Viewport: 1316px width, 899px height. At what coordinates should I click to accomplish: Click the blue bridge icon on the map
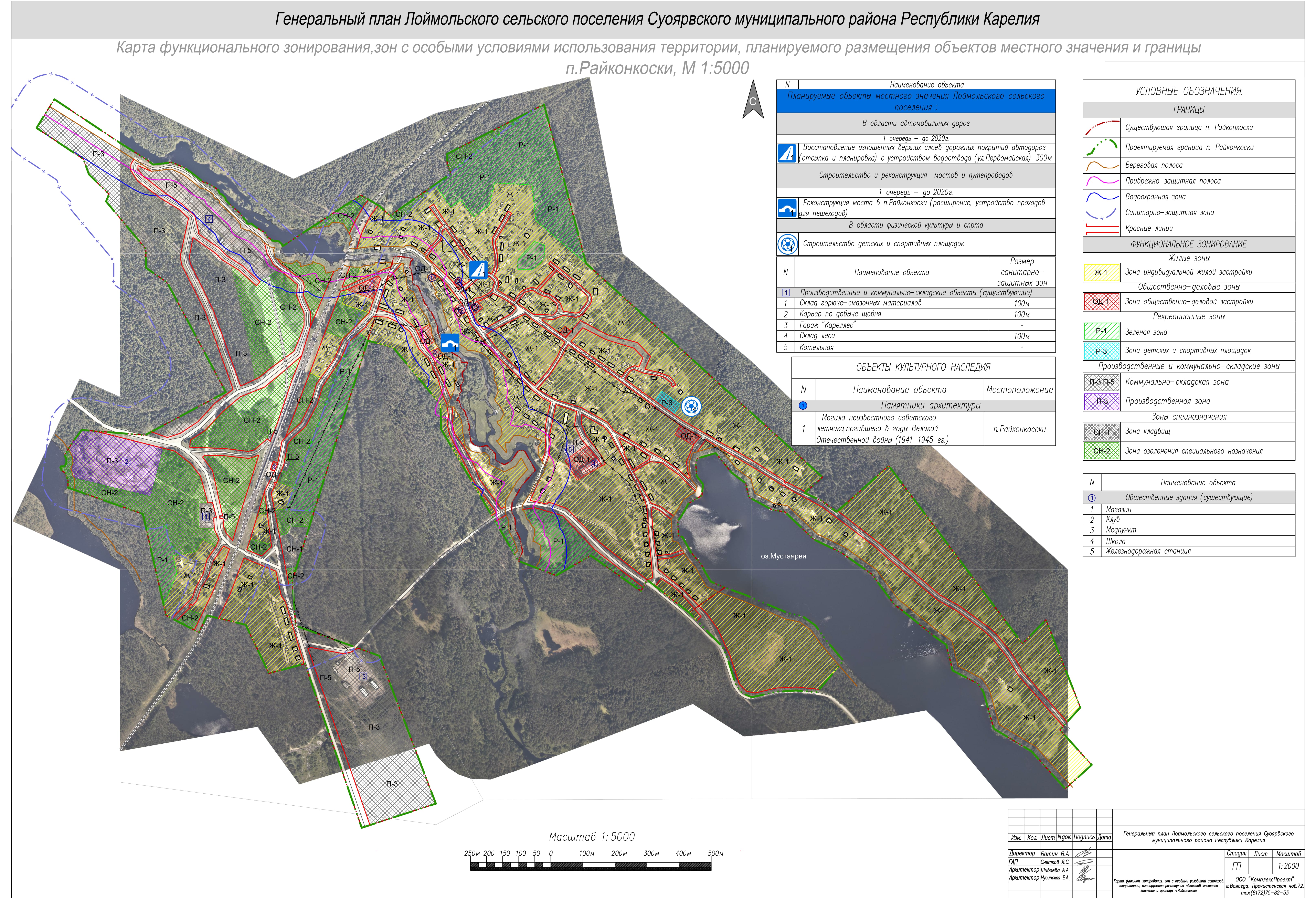tap(450, 343)
